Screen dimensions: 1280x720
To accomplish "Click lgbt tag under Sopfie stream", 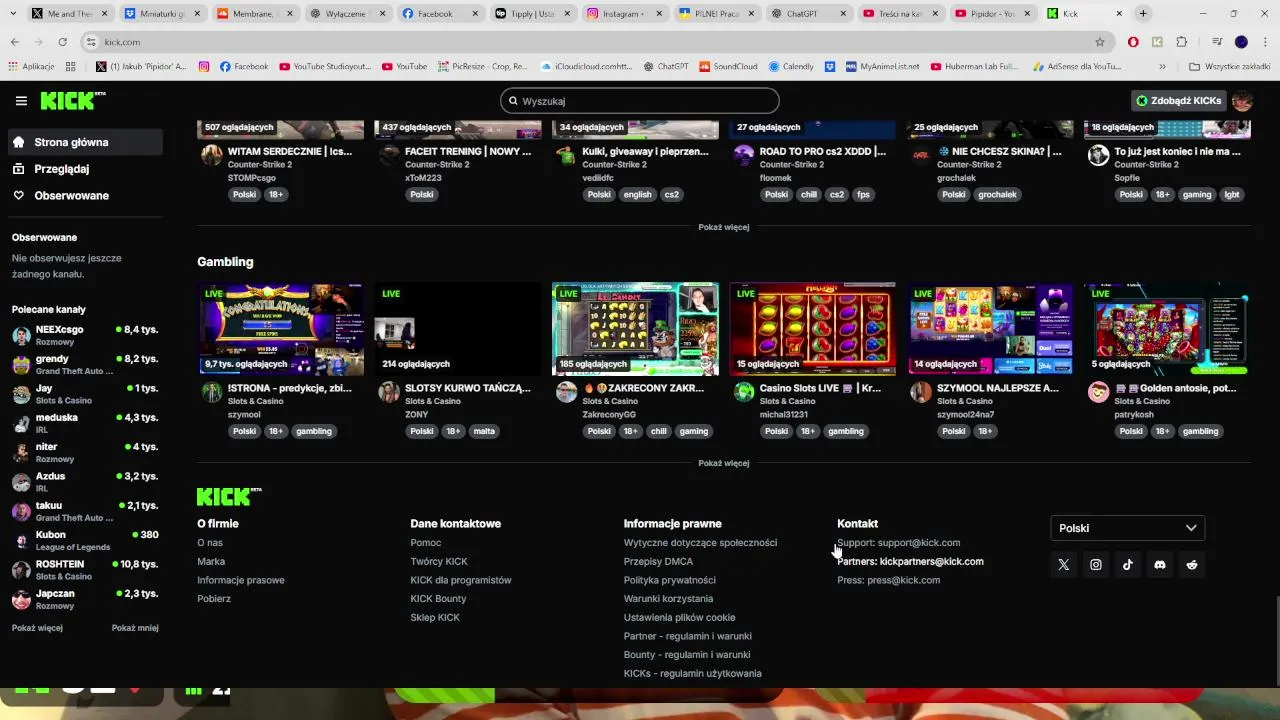I will (x=1232, y=195).
